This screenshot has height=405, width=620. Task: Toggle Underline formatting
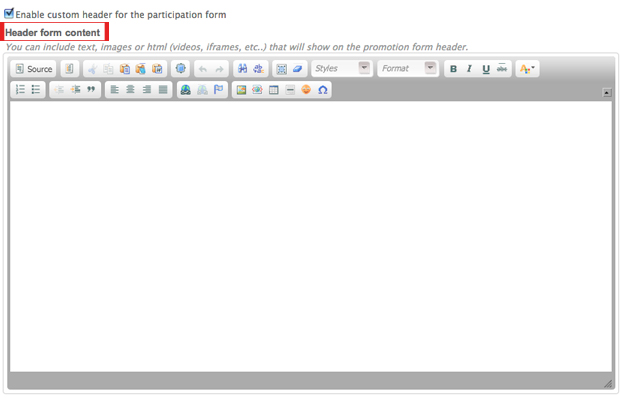pyautogui.click(x=486, y=69)
